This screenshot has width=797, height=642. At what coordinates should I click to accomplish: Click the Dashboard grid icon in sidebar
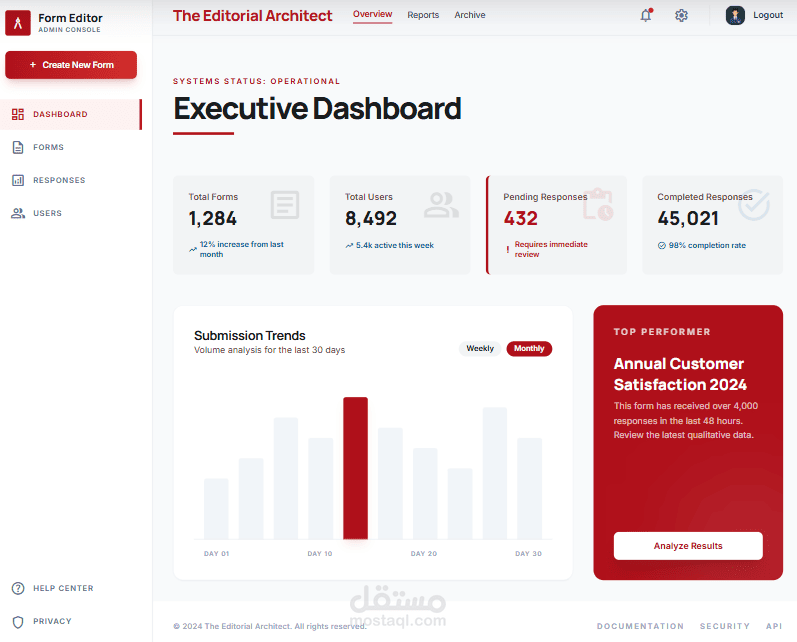pos(18,114)
